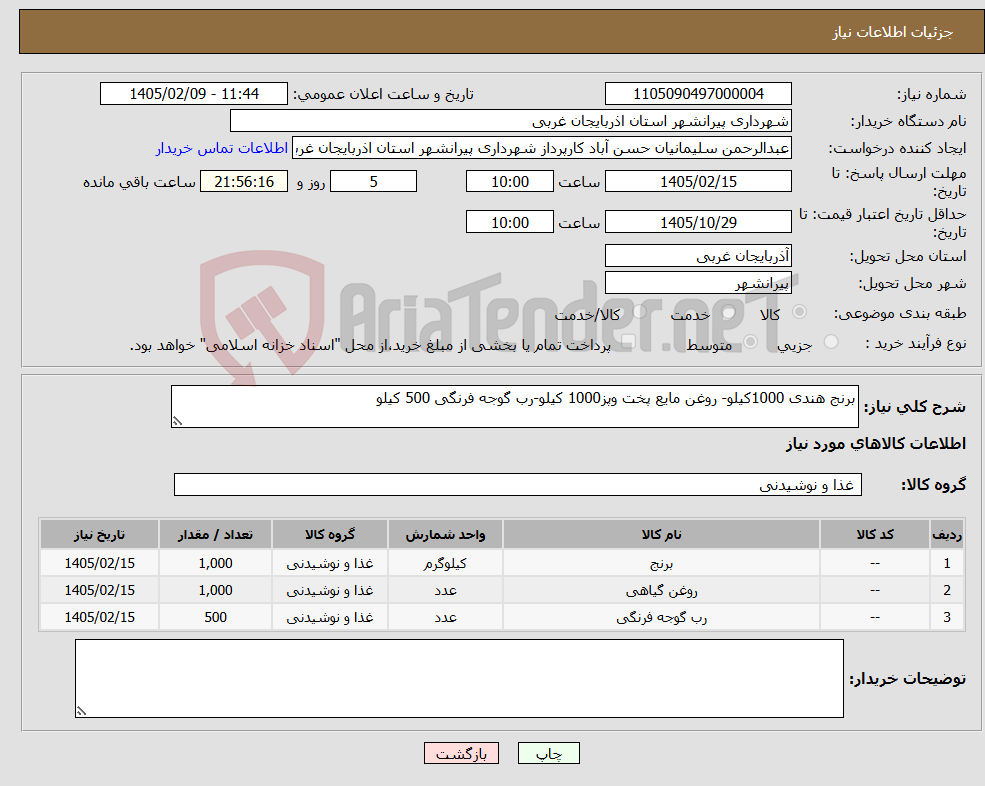Open اطلاعات تماس خریدار link
This screenshot has width=985, height=786.
pyautogui.click(x=222, y=148)
